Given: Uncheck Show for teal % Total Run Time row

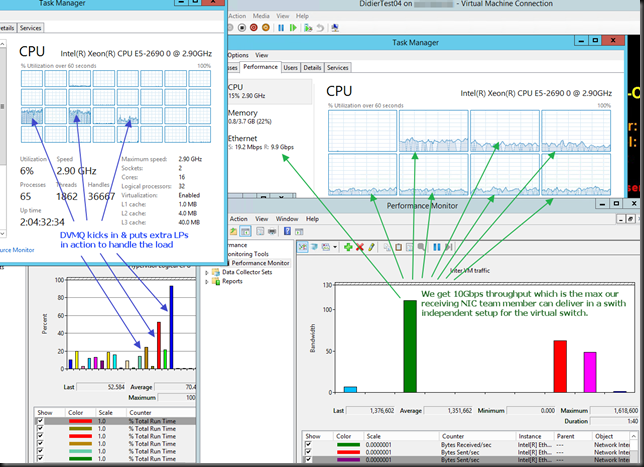Looking at the screenshot, I should tap(40, 451).
